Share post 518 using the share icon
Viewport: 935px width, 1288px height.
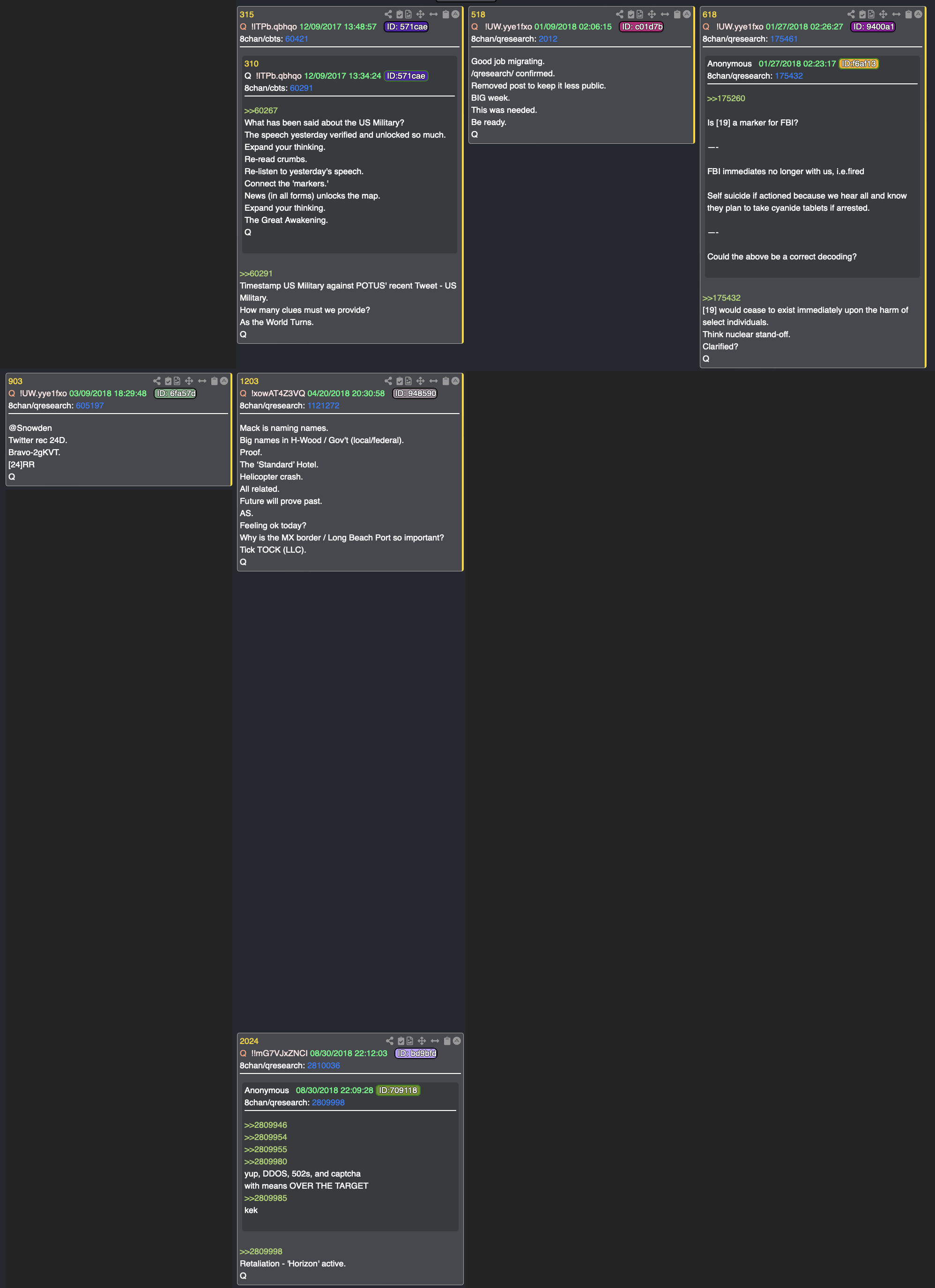click(x=619, y=14)
